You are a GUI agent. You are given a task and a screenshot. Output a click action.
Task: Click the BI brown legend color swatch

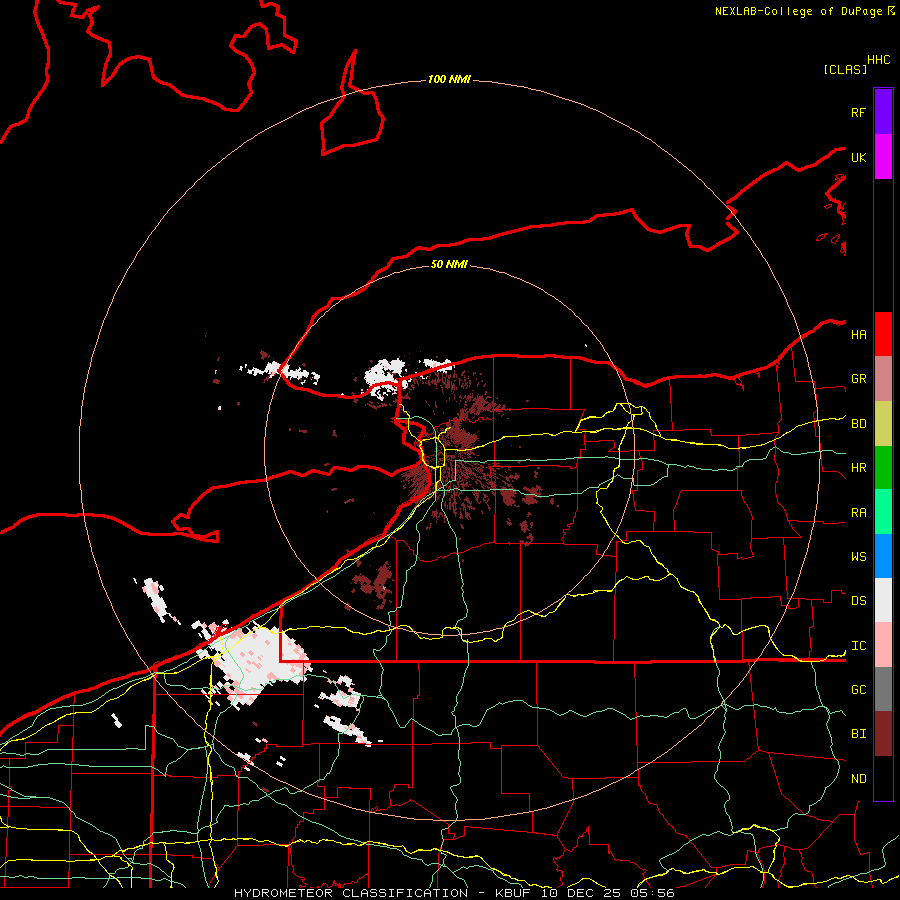[883, 734]
